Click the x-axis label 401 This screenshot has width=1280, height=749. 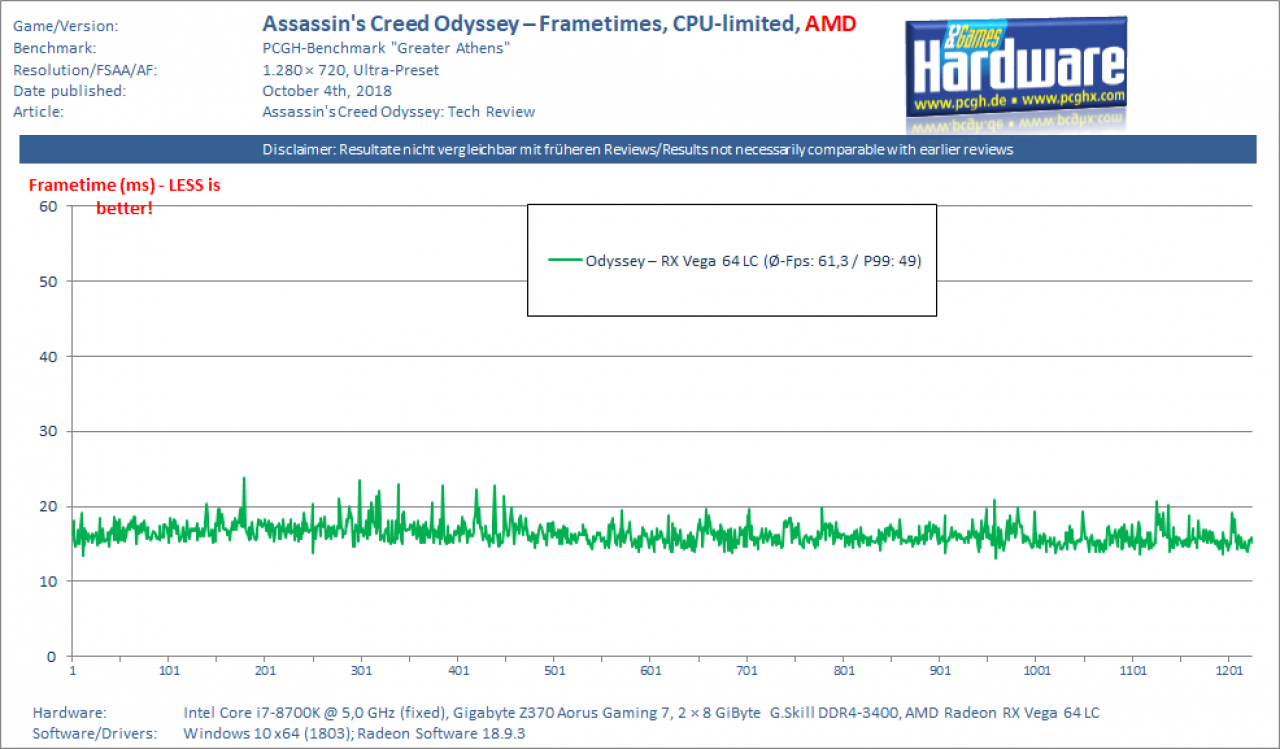pos(459,671)
